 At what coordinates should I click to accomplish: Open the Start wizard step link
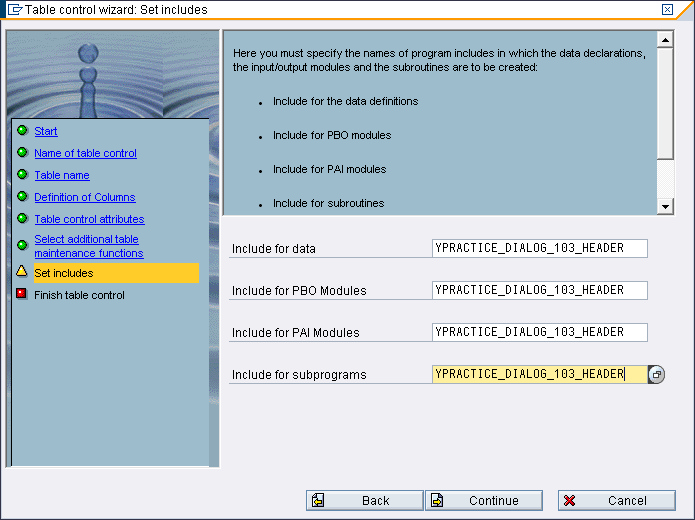[46, 131]
